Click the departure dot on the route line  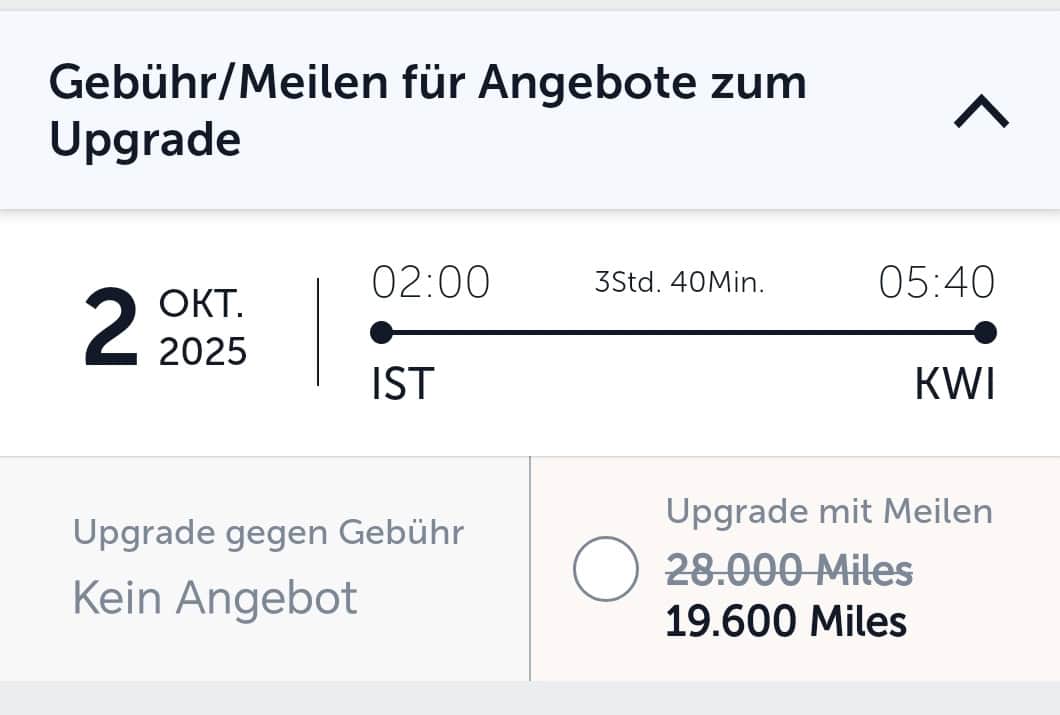pos(380,332)
